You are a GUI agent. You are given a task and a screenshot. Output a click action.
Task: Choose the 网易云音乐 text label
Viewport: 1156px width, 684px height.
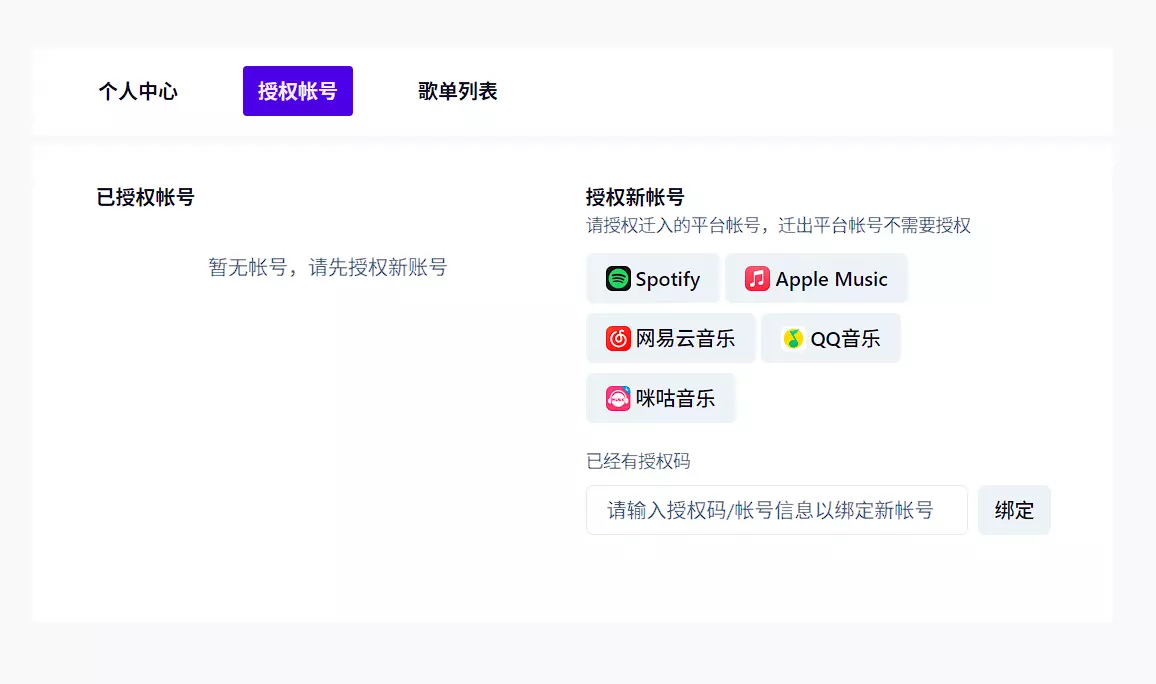[685, 339]
